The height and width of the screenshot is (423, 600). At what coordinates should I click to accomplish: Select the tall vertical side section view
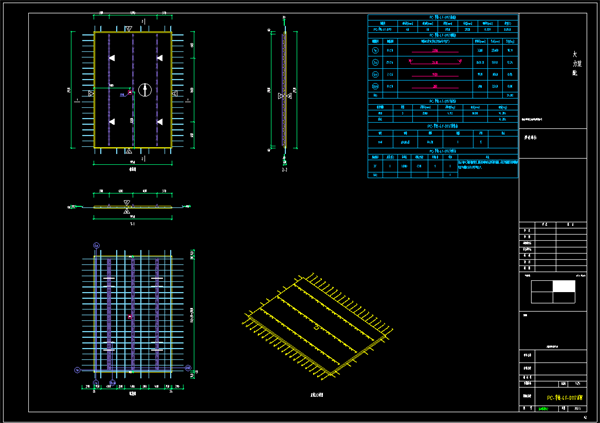click(x=284, y=90)
